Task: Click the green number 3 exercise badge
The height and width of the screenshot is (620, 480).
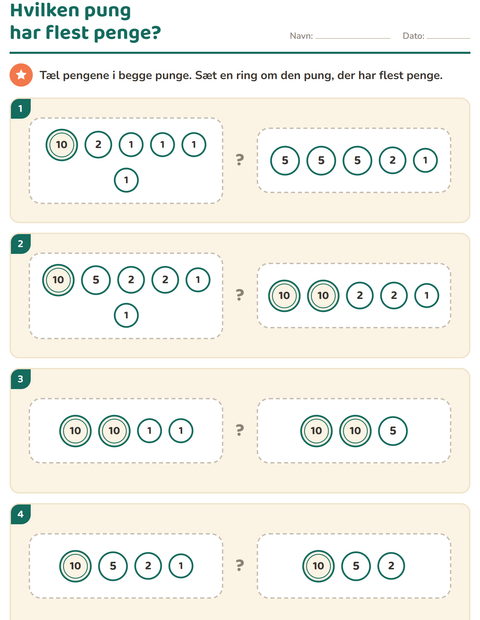Action: click(x=21, y=379)
